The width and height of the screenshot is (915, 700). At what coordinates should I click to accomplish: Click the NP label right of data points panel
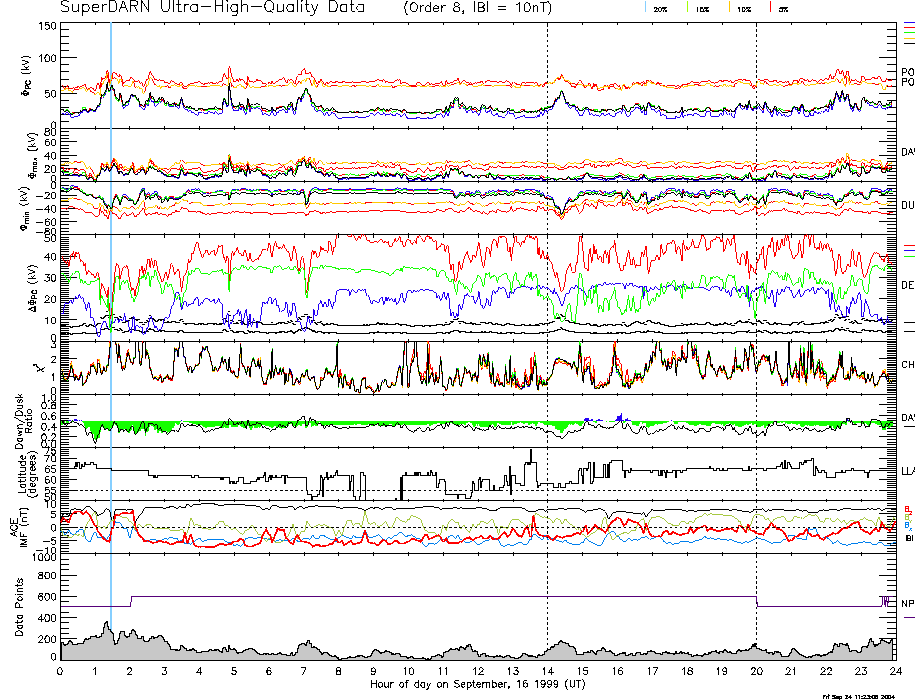(907, 603)
